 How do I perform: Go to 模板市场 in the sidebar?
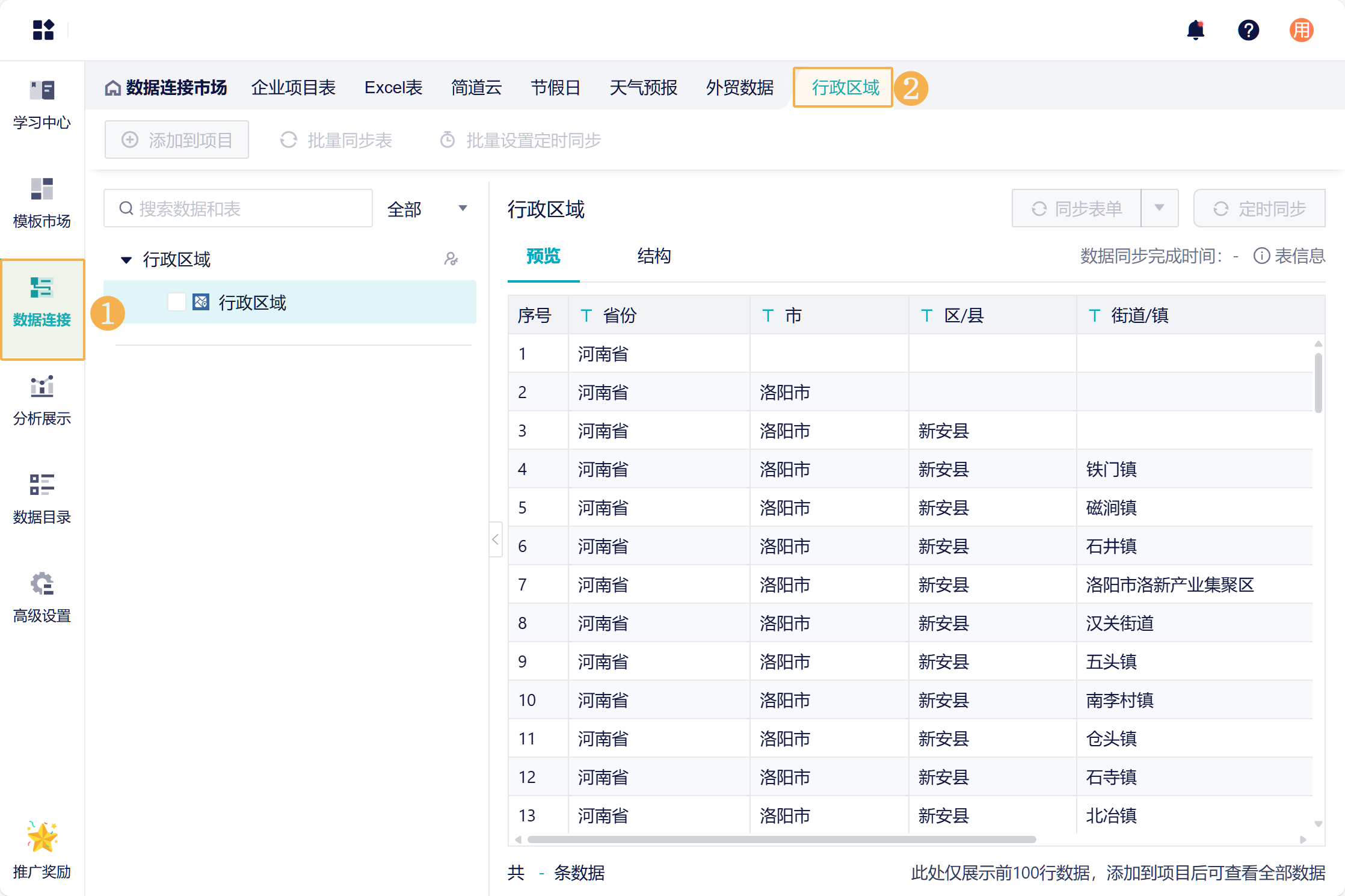(x=42, y=203)
